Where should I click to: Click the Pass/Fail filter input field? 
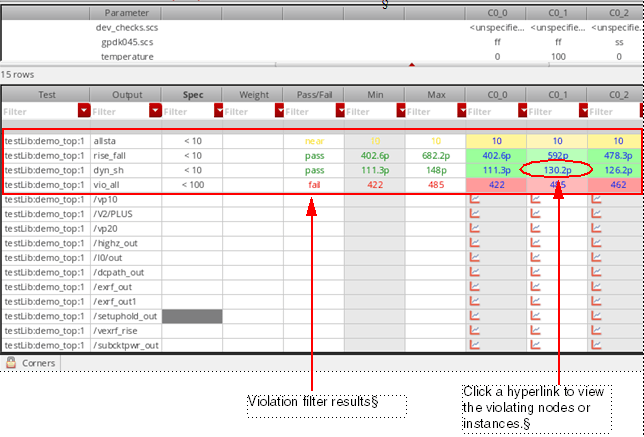(x=310, y=111)
